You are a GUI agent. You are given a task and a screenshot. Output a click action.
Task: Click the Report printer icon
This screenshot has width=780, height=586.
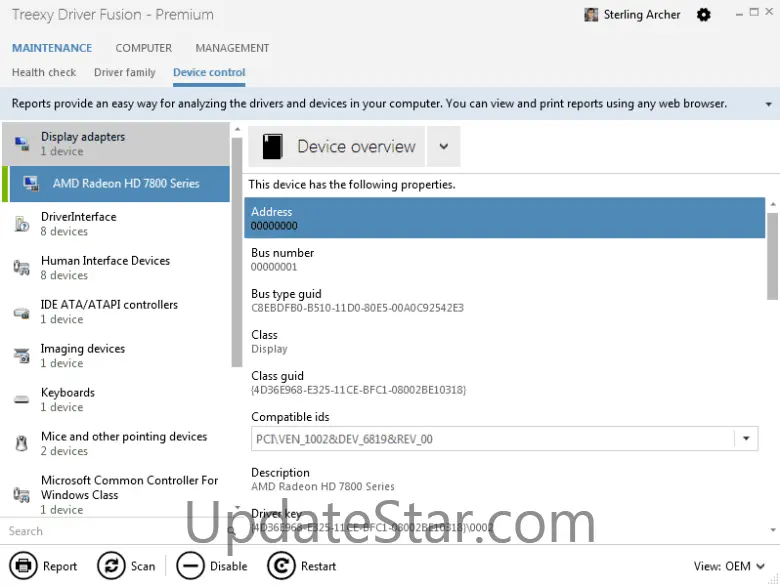tap(23, 566)
